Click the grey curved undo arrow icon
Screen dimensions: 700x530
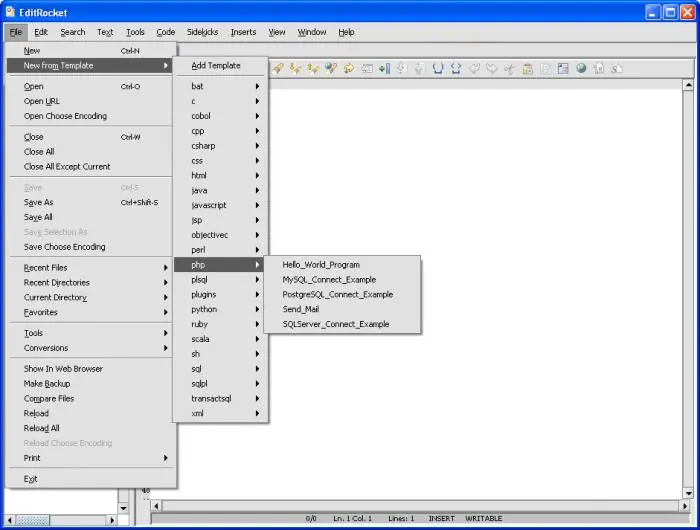(x=474, y=68)
